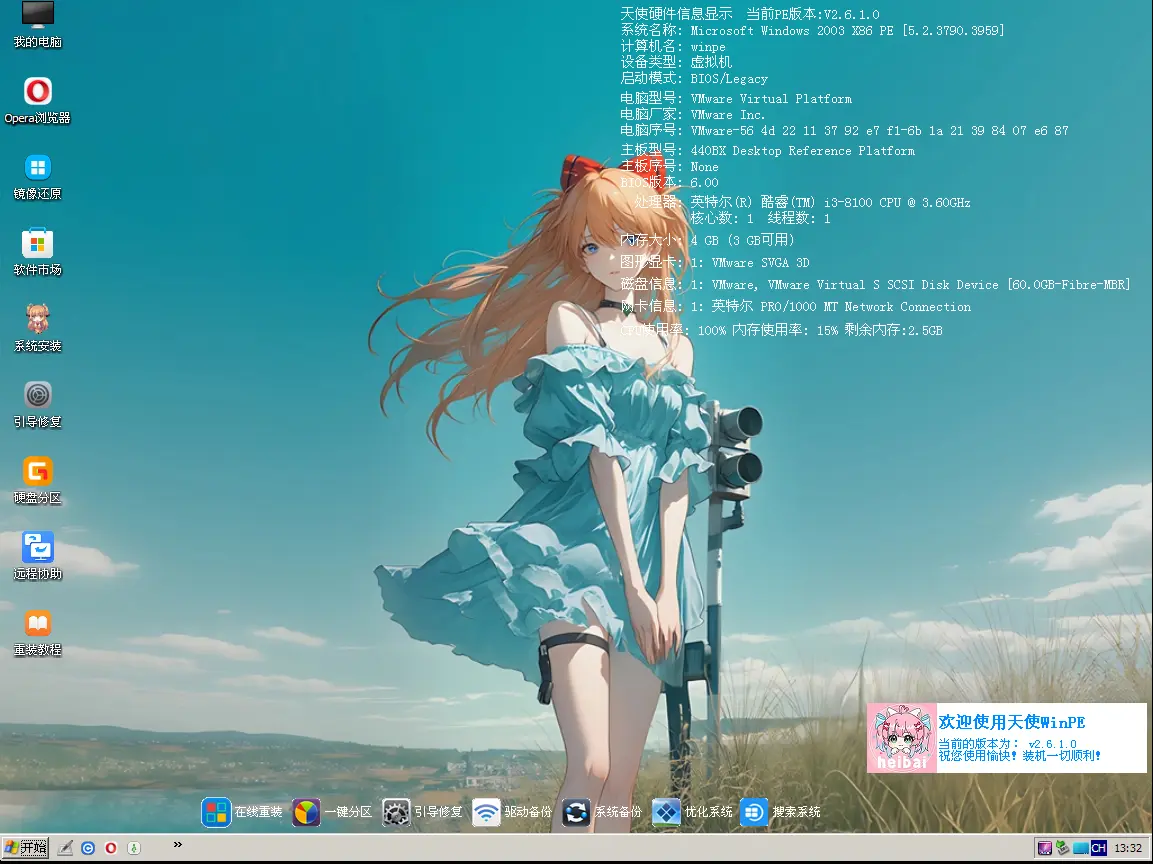The width and height of the screenshot is (1153, 864).
Task: Switch the CH input language indicator
Action: pos(1098,848)
